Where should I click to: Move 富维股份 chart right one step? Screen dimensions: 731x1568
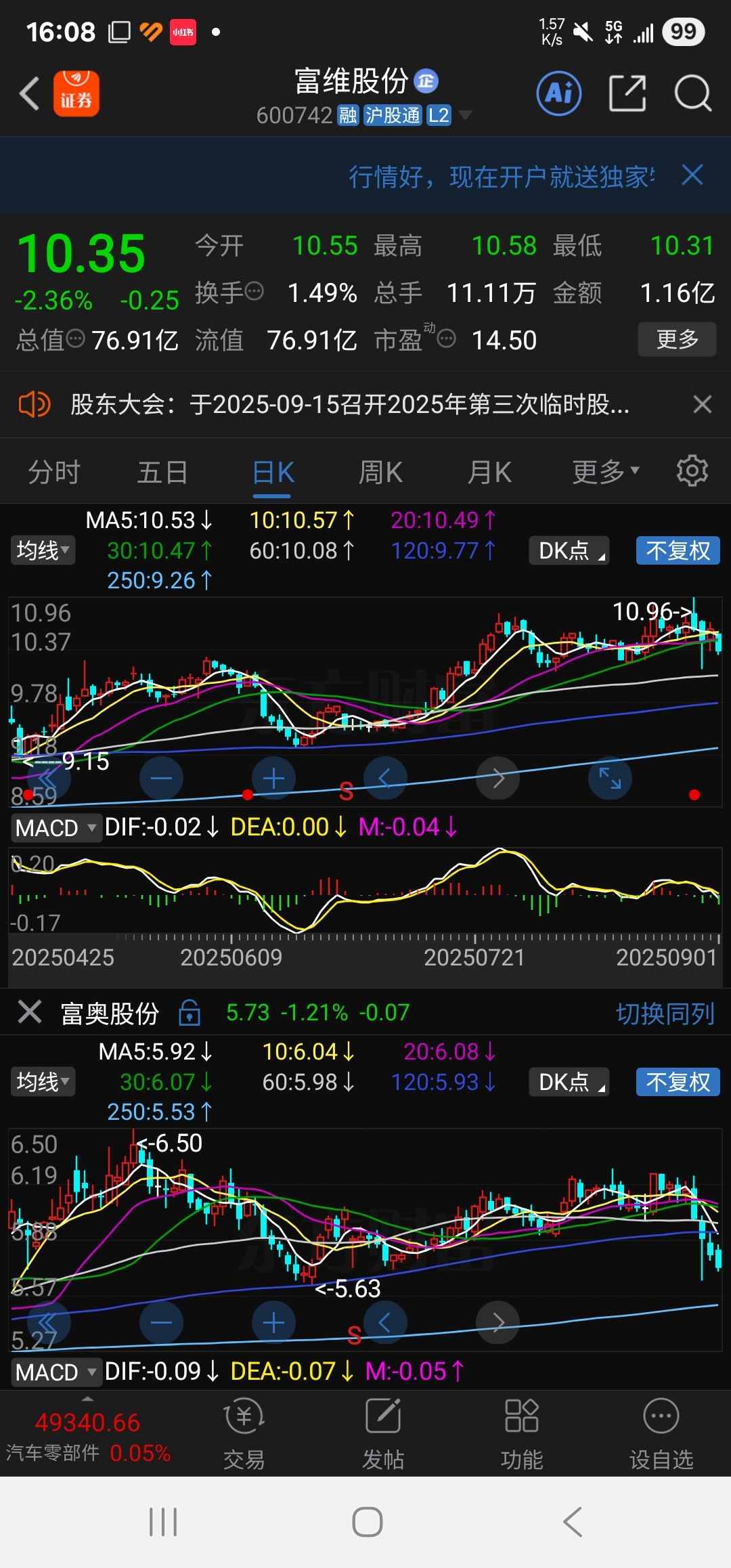pyautogui.click(x=497, y=779)
